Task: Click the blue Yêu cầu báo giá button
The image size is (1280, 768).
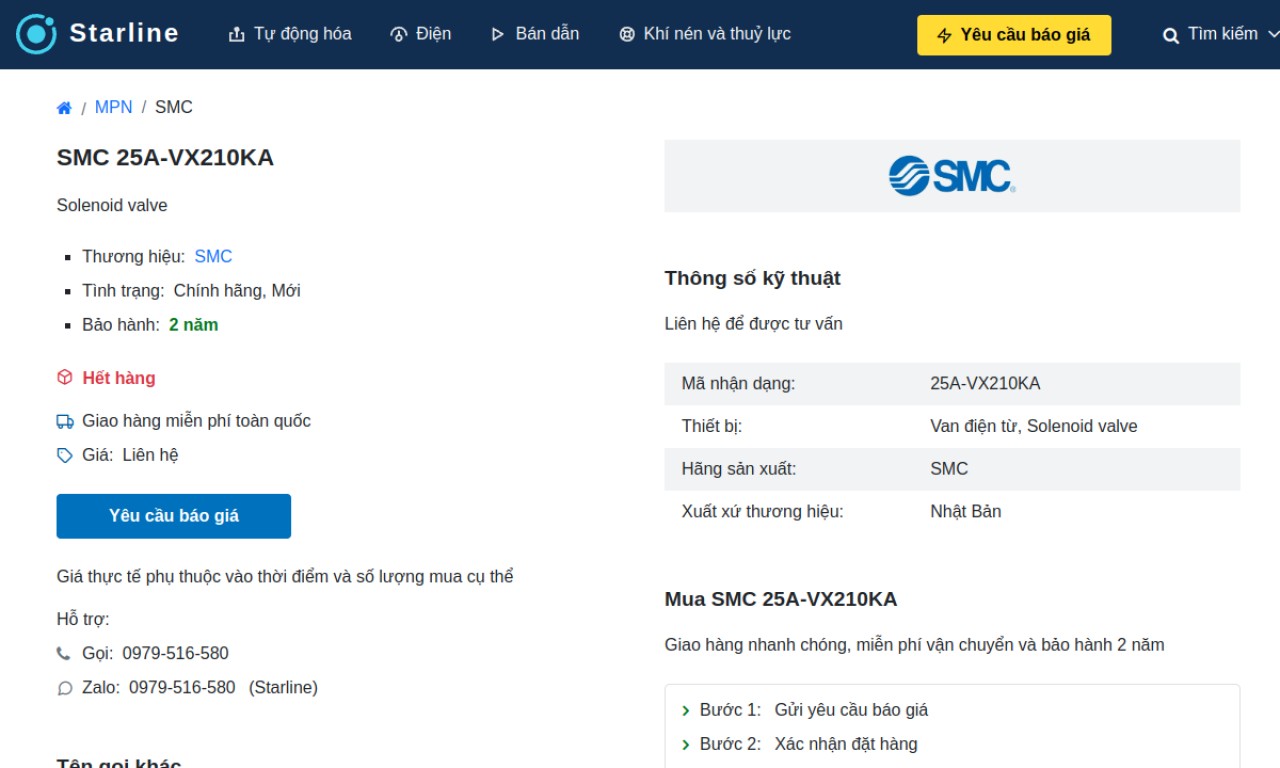Action: click(x=174, y=516)
